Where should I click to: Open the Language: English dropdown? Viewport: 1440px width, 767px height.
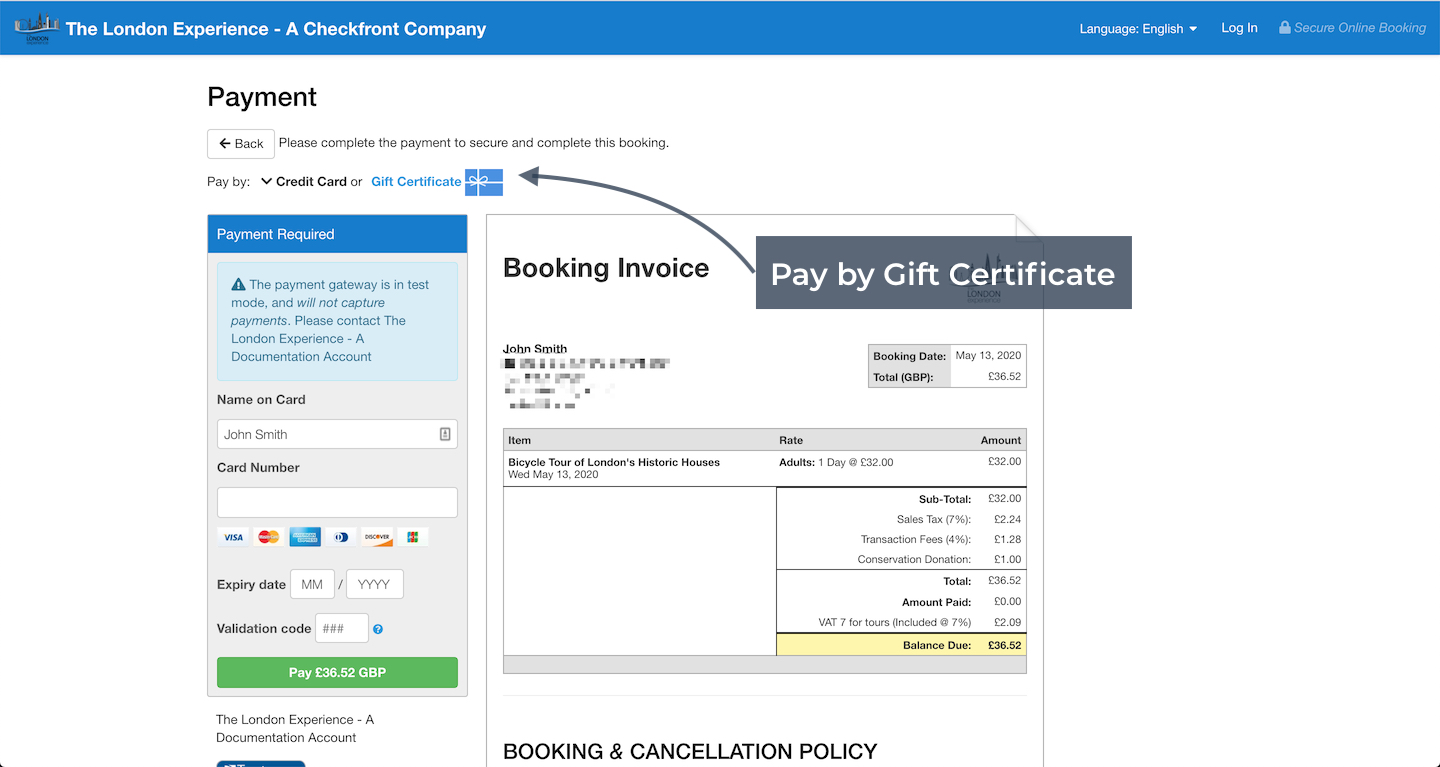[1138, 29]
